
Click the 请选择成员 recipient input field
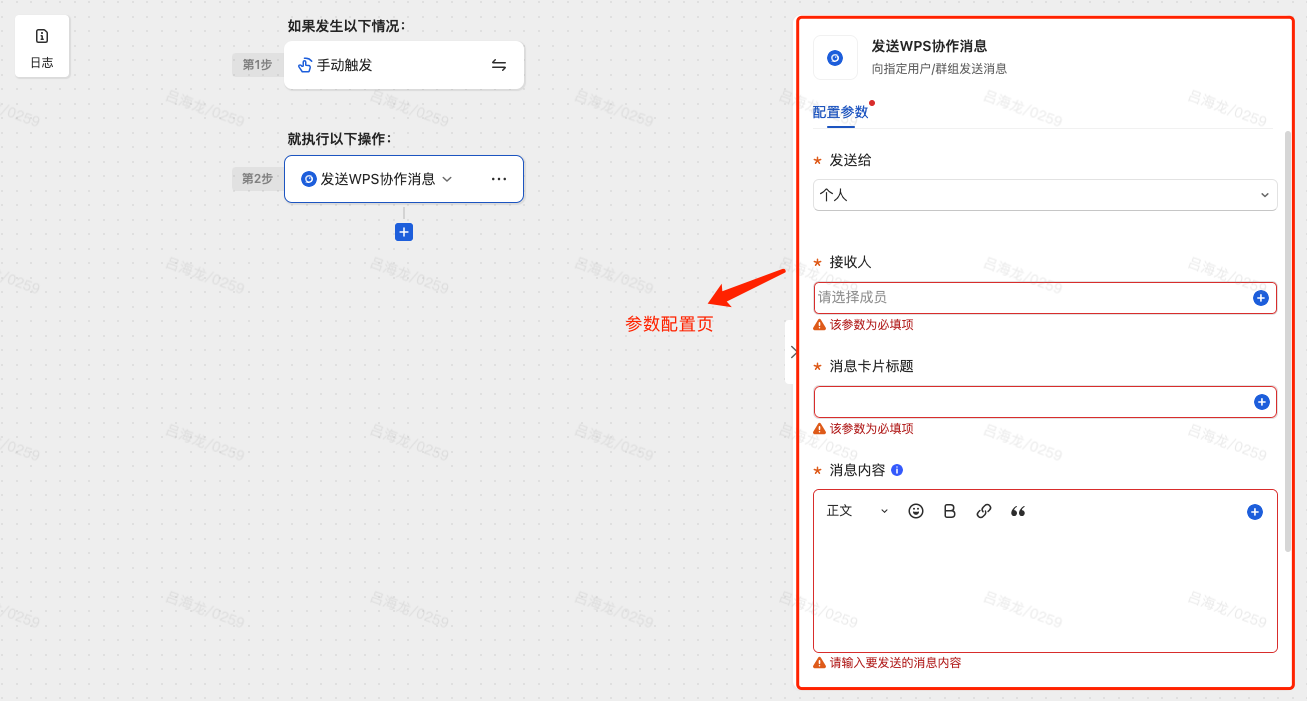click(x=1030, y=298)
